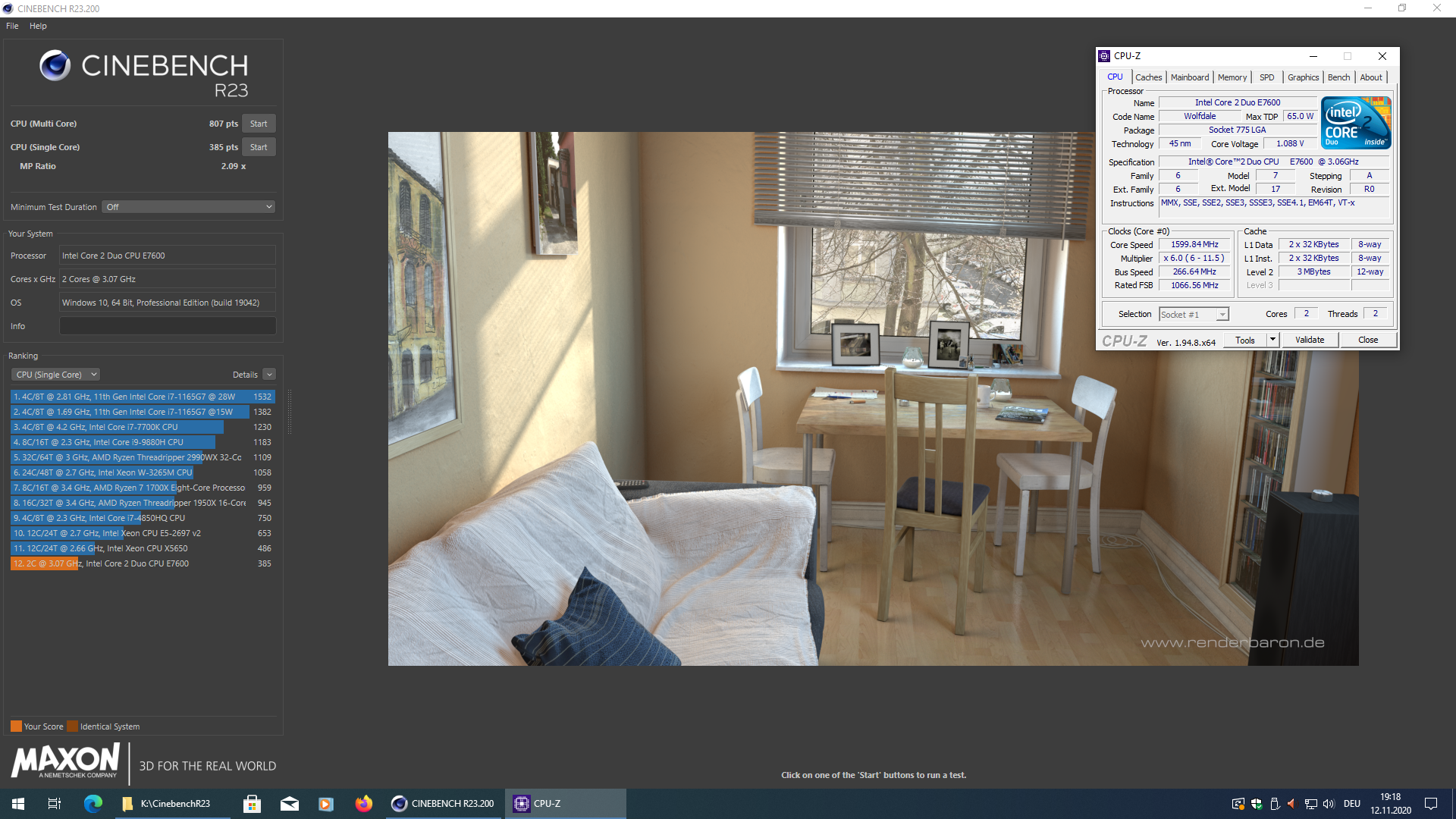Click the Windows Security shield tray icon

tap(1257, 803)
